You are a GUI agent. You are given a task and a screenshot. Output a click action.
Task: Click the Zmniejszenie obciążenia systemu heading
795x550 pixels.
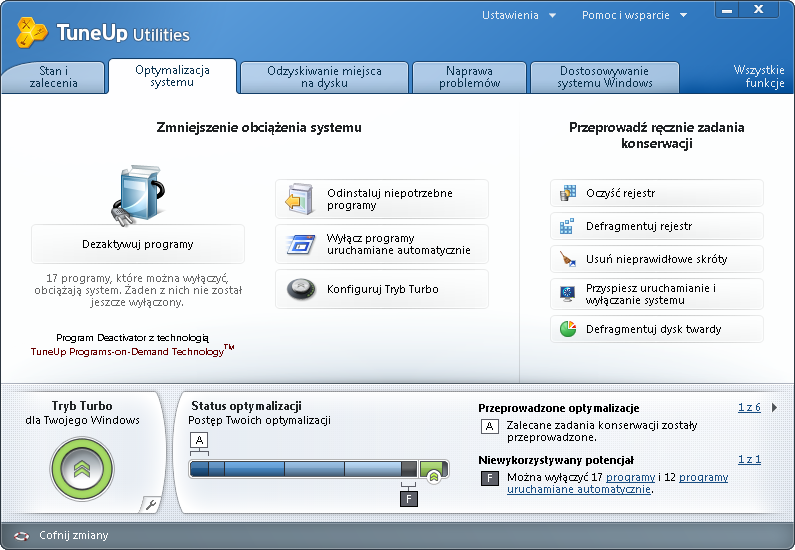[259, 128]
